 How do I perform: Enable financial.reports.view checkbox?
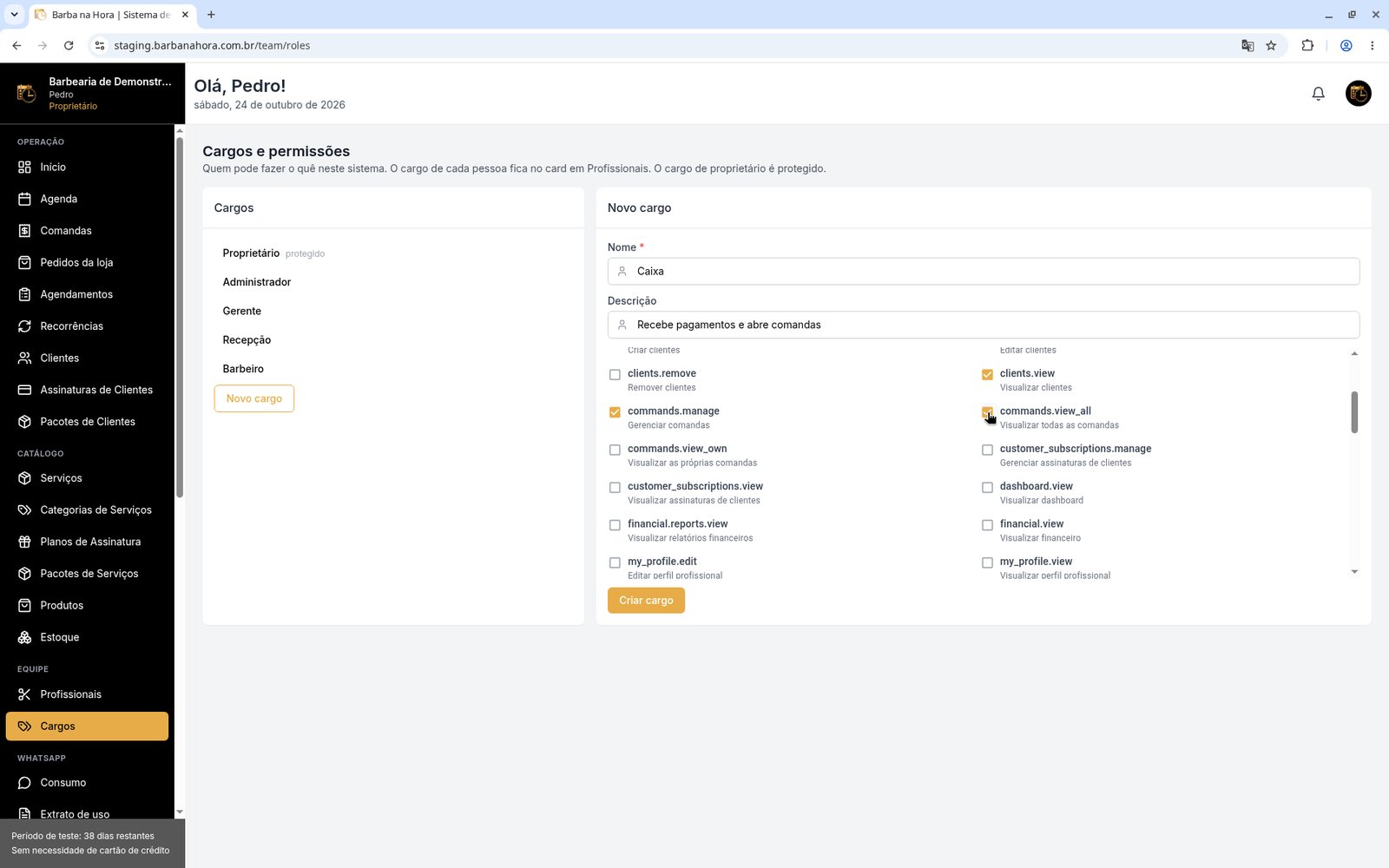(615, 525)
